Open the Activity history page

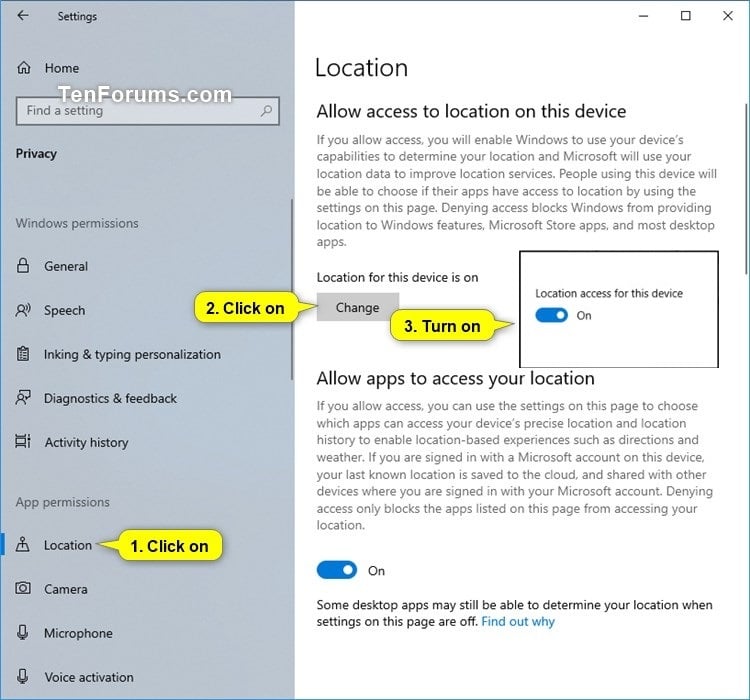click(86, 442)
